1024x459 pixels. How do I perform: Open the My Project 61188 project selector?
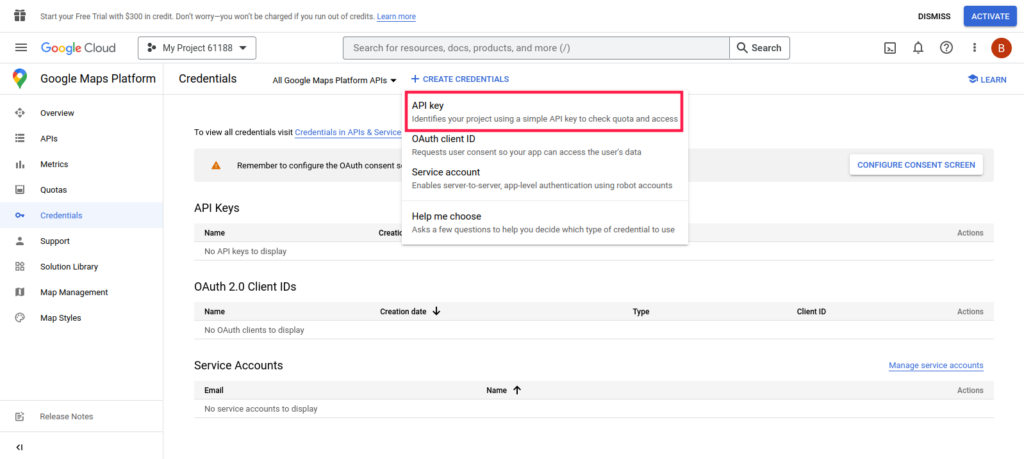[197, 48]
